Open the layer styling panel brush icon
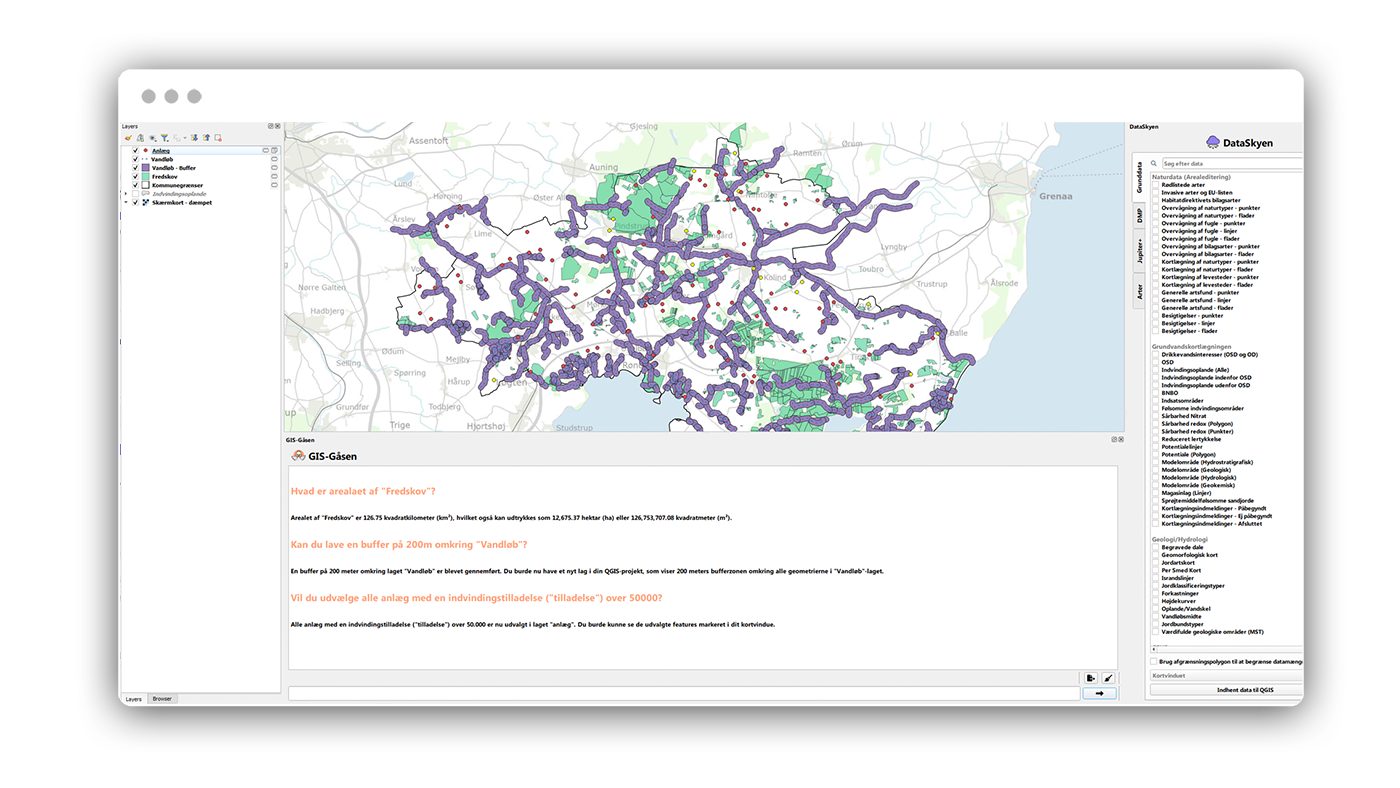Screen dimensions: 1400x788 [128, 138]
